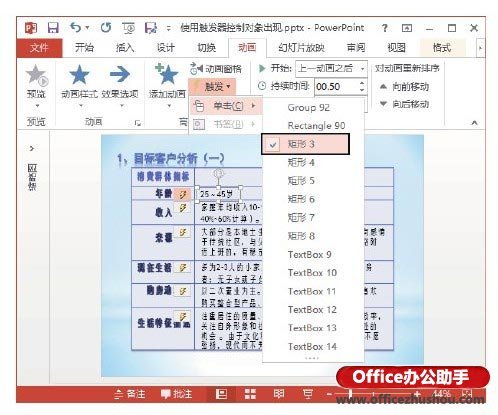Screen dimensions: 498x415
Task: Select TextBox 10 in trigger list
Action: tap(312, 273)
